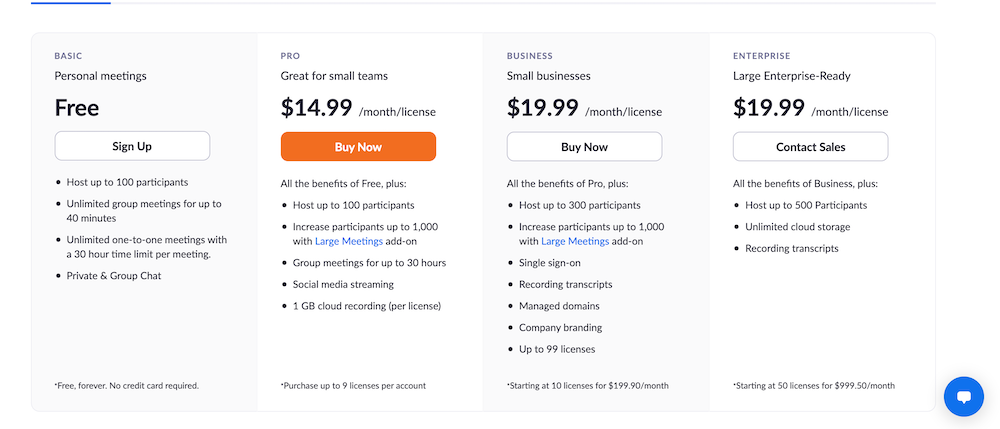Select the BUSINESS plan heading
Viewport: 1000px width, 429px height.
(530, 56)
